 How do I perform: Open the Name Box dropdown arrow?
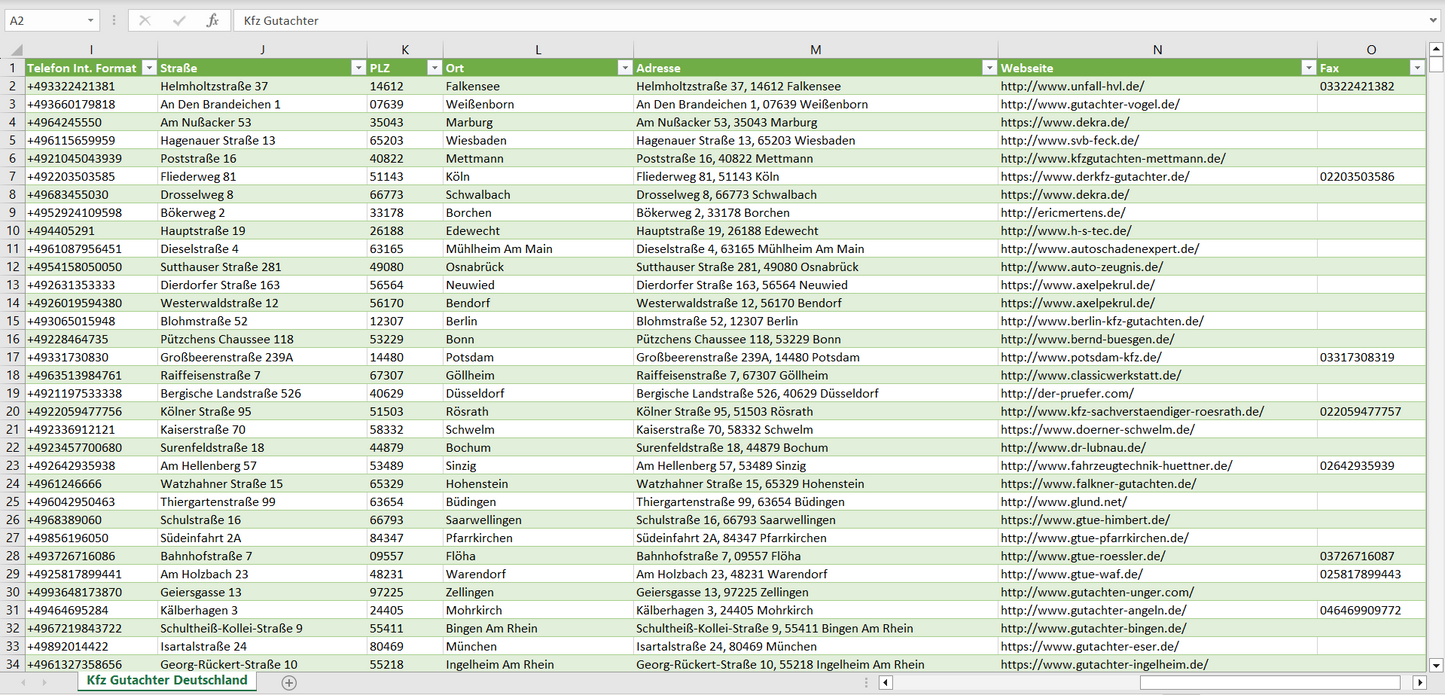click(x=90, y=20)
